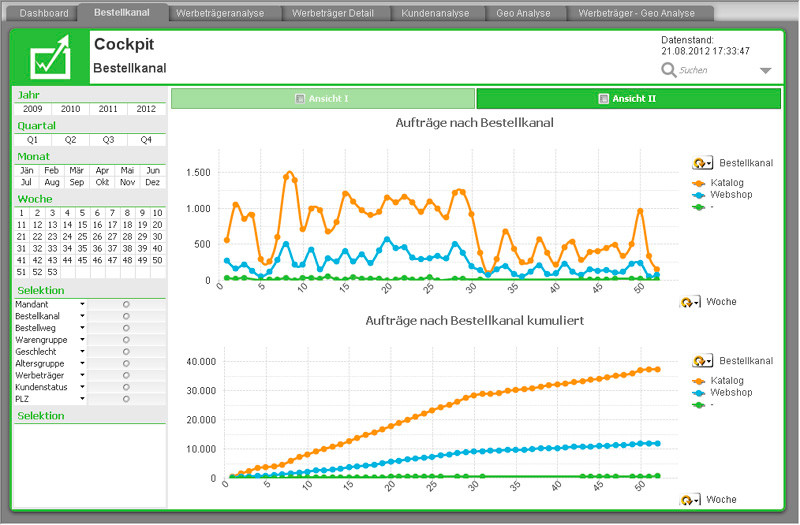
Task: Expand the Mandant selection dropdown
Action: coord(82,304)
